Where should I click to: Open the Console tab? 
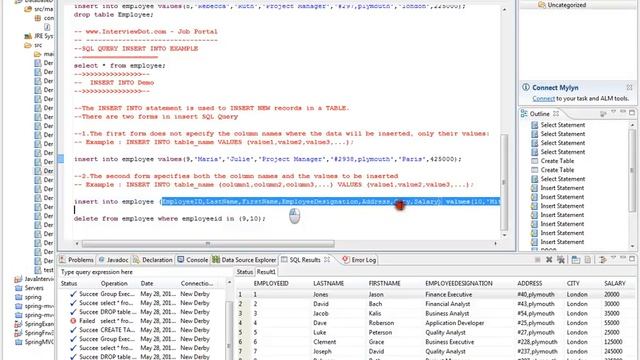pyautogui.click(x=193, y=260)
